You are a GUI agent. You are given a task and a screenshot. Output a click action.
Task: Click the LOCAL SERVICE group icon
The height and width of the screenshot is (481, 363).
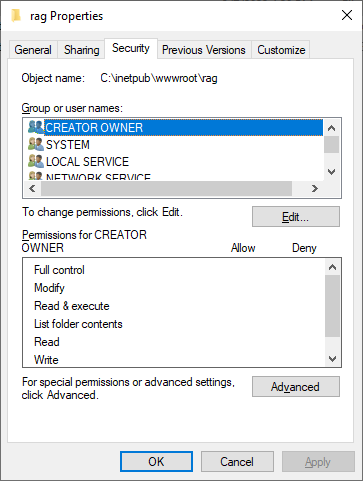36,161
